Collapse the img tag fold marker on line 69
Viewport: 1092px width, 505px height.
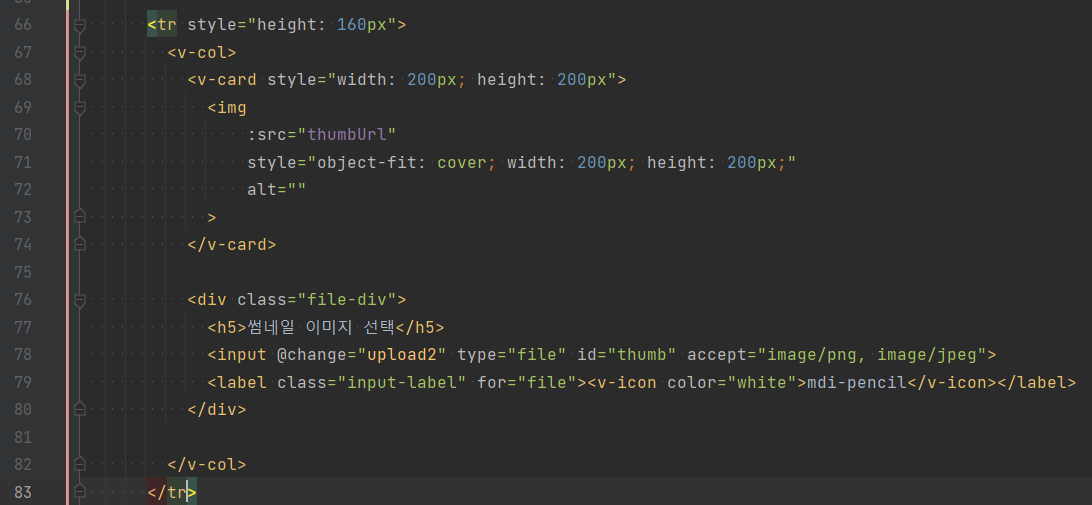(x=79, y=107)
